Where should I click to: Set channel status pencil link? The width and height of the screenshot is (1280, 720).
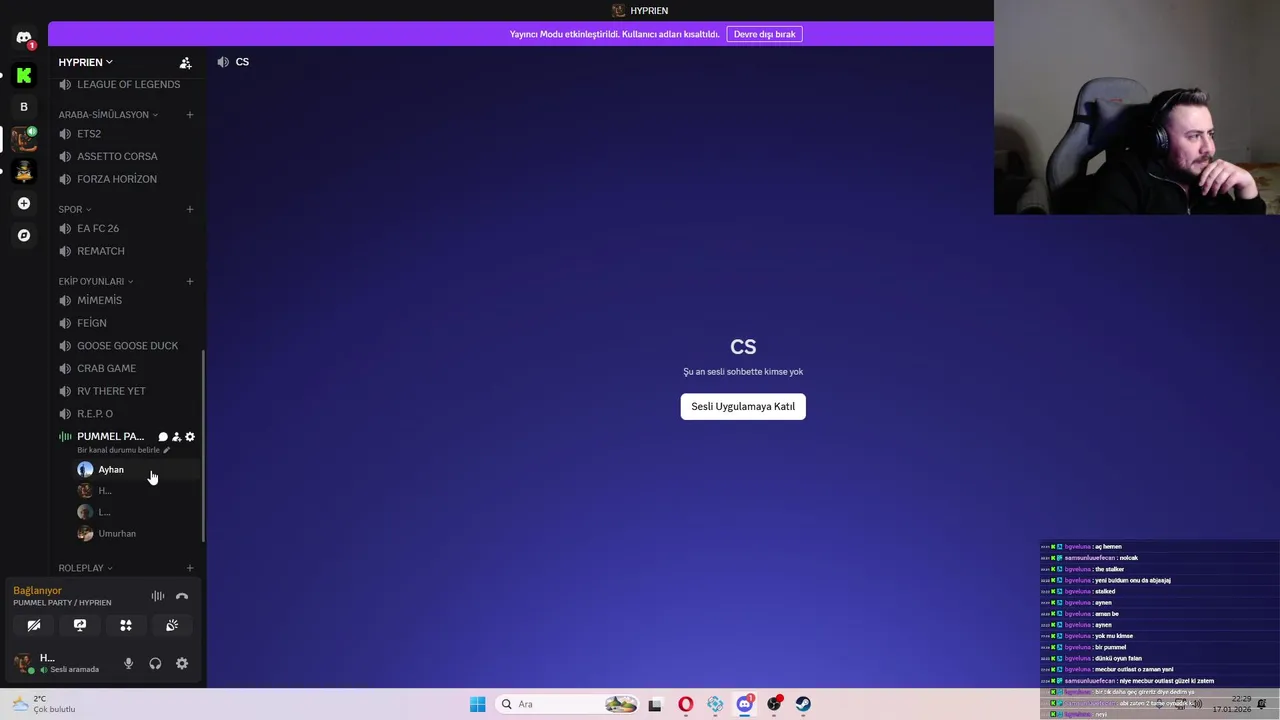(124, 450)
